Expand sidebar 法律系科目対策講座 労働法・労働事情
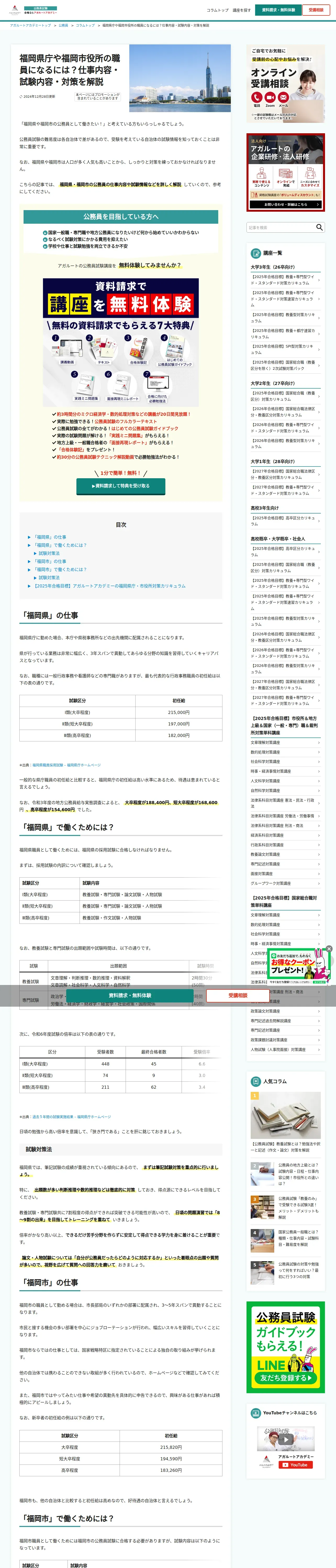This screenshot has height=1568, width=336. click(x=285, y=816)
